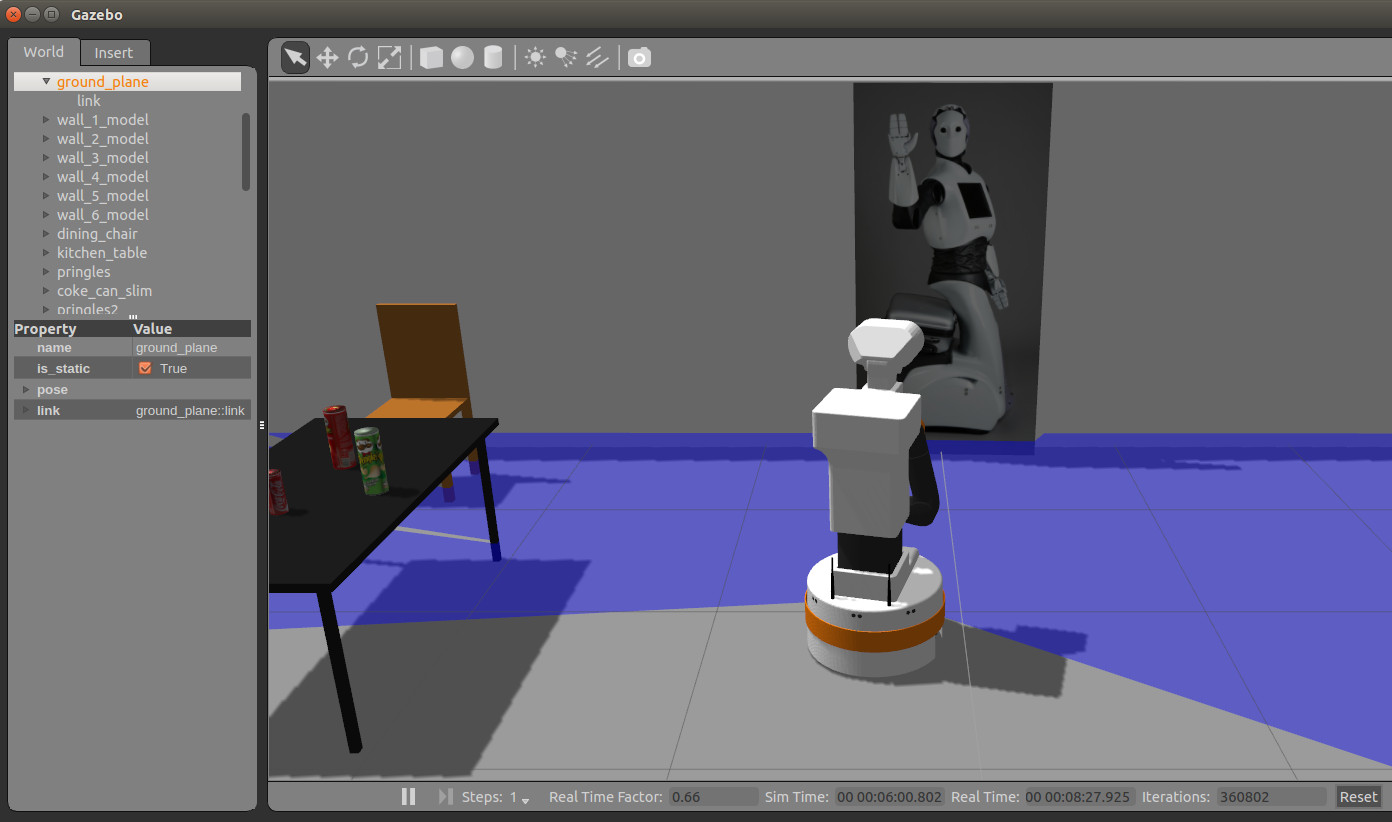The image size is (1392, 822).
Task: Select the arrow selection mode tool
Action: [295, 58]
